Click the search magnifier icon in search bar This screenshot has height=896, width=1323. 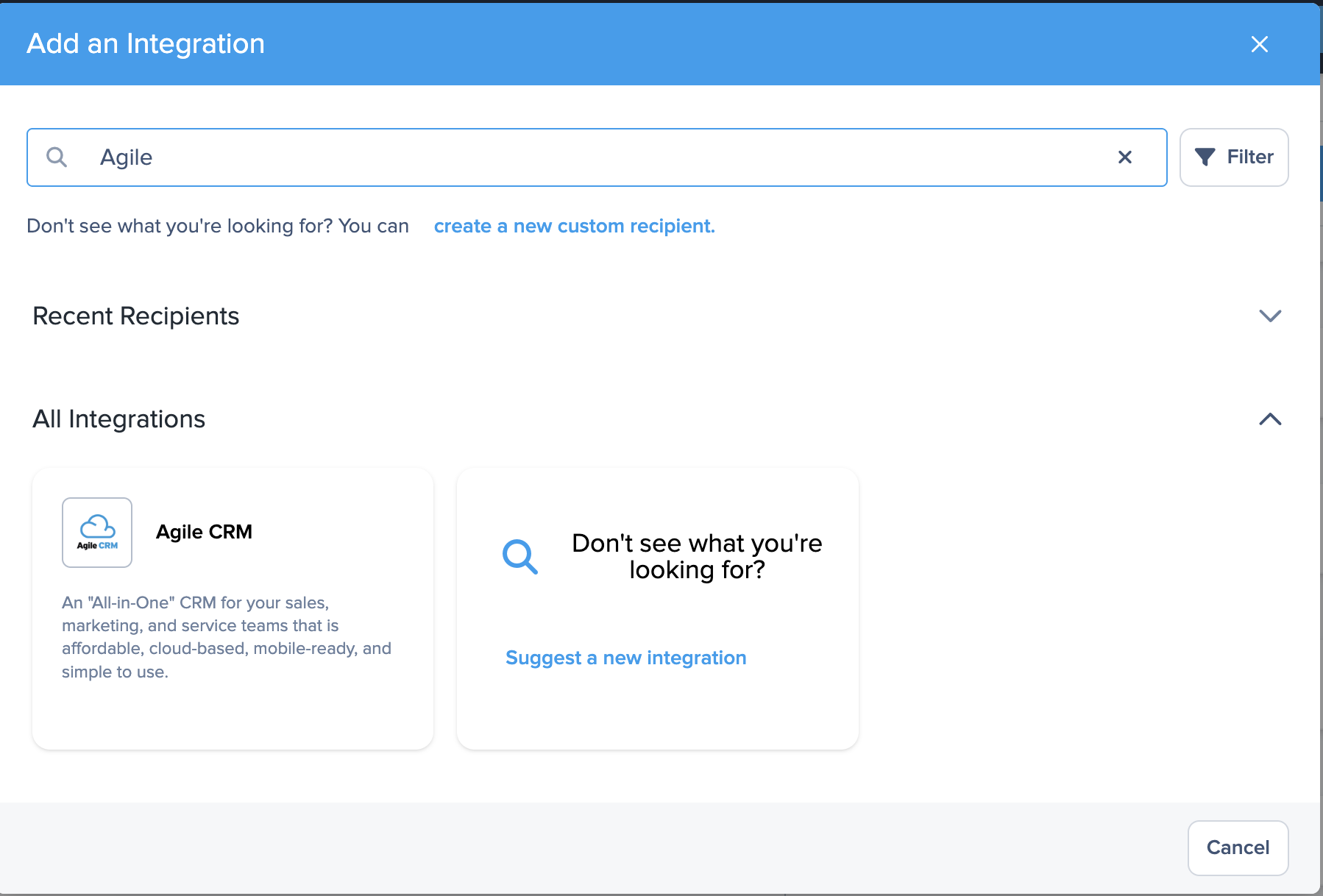point(57,157)
